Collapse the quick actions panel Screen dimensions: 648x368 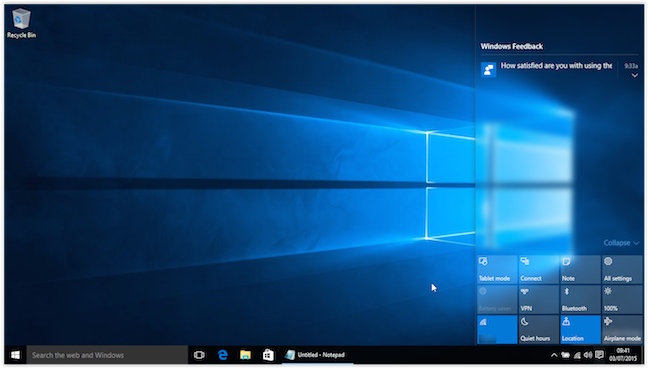tap(621, 243)
